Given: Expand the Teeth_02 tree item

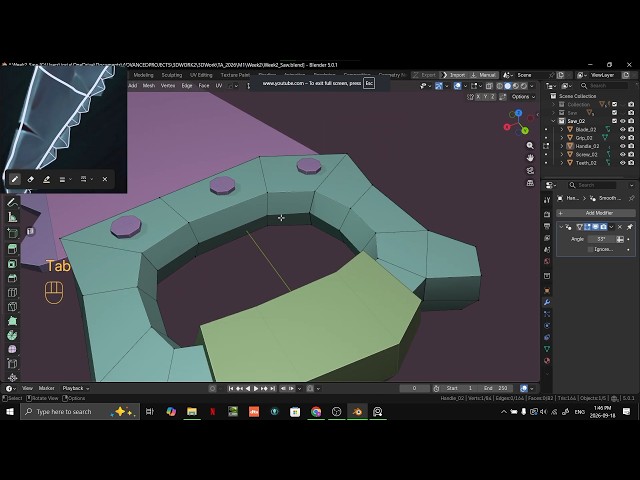Looking at the screenshot, I should click(x=562, y=163).
